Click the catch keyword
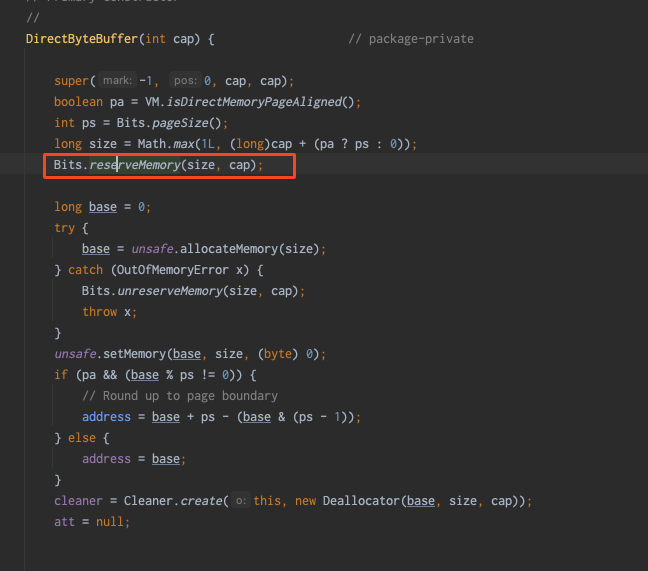648x571 pixels. (85, 270)
